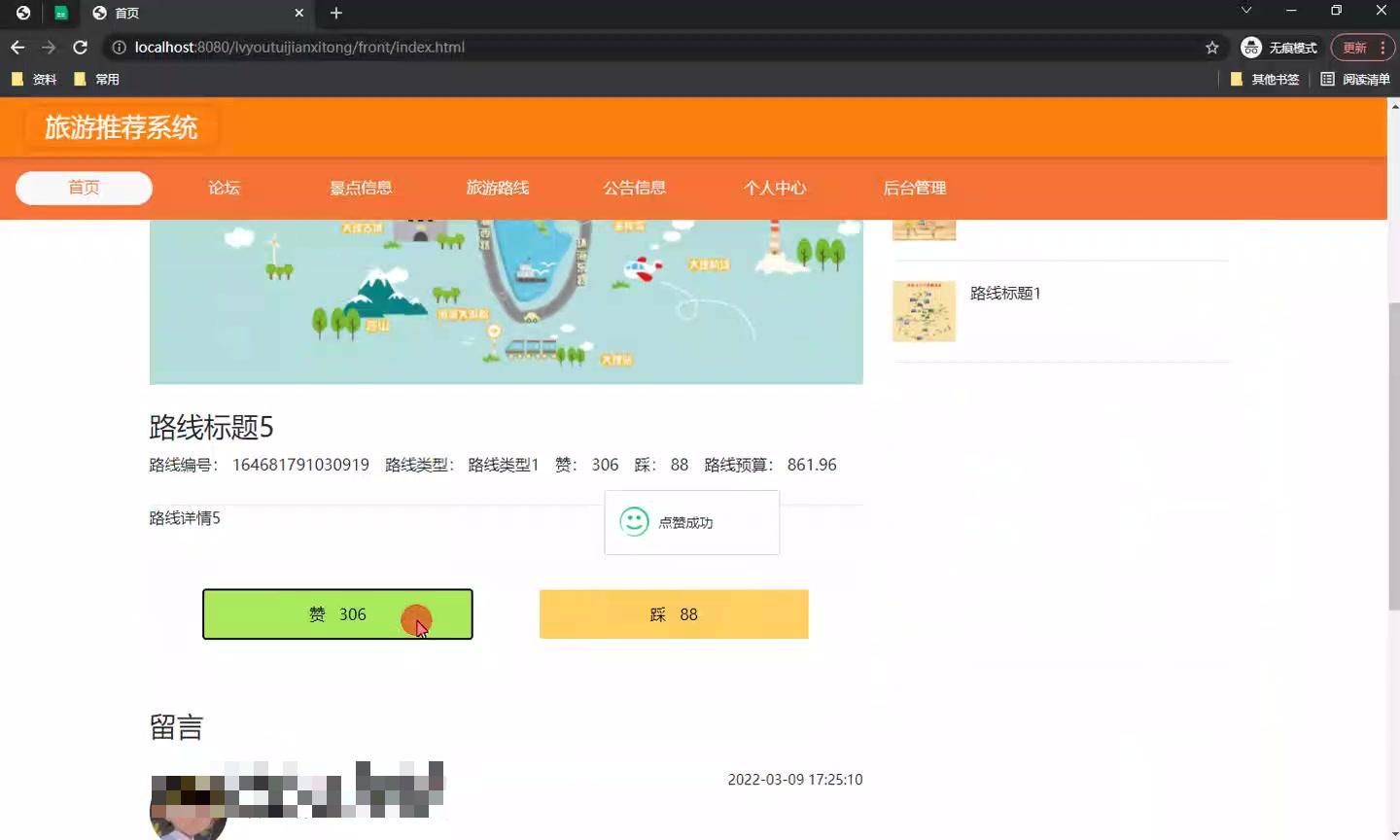Click the comment timestamp 2022-03-09 17:25:10
Viewport: 1400px width, 840px height.
(795, 780)
